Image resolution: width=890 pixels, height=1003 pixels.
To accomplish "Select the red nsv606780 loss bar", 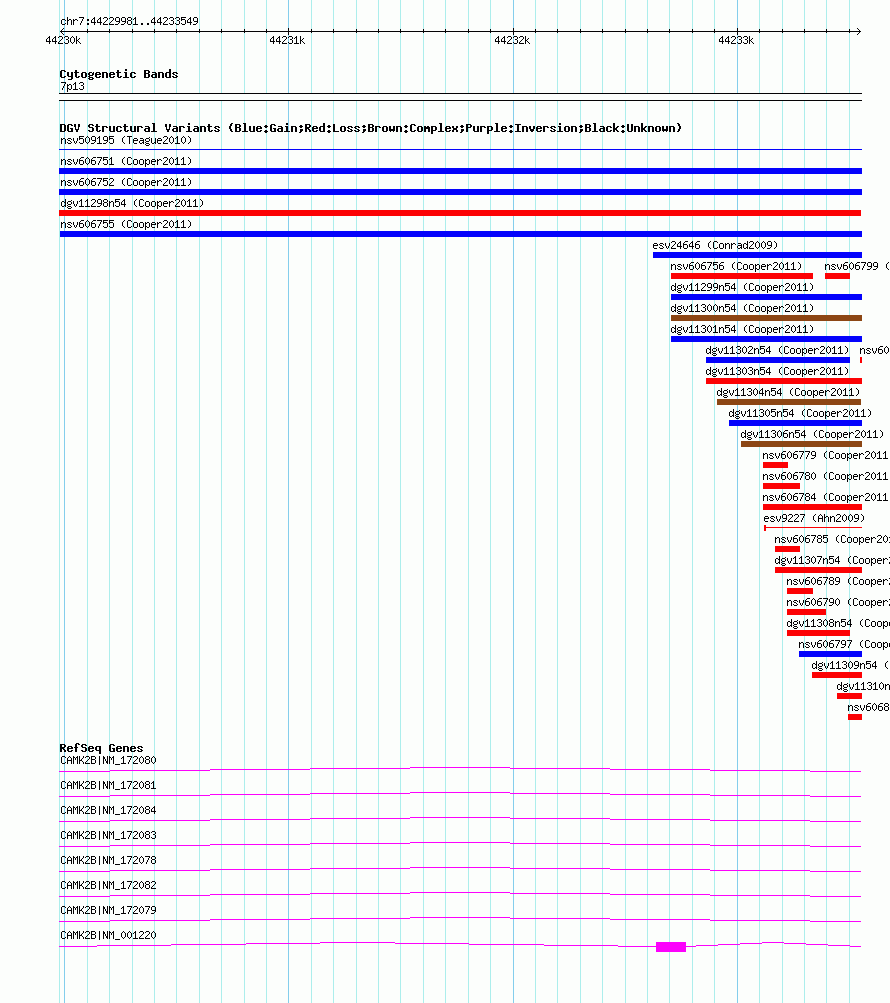I will click(781, 486).
